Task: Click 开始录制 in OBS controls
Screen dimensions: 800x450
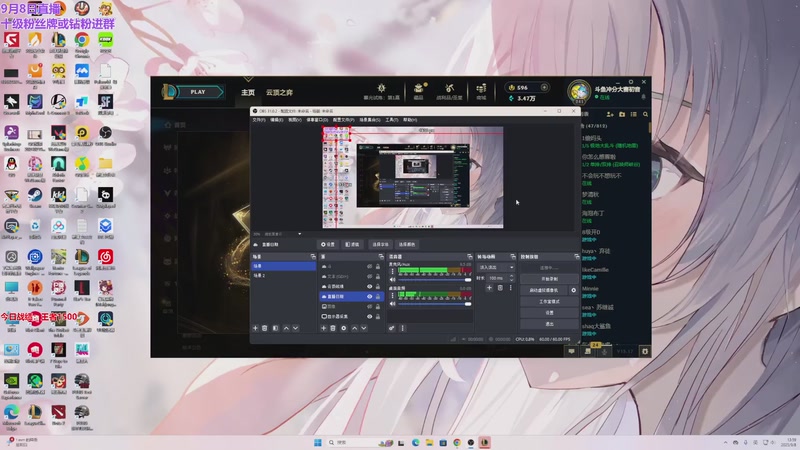Action: [x=549, y=279]
